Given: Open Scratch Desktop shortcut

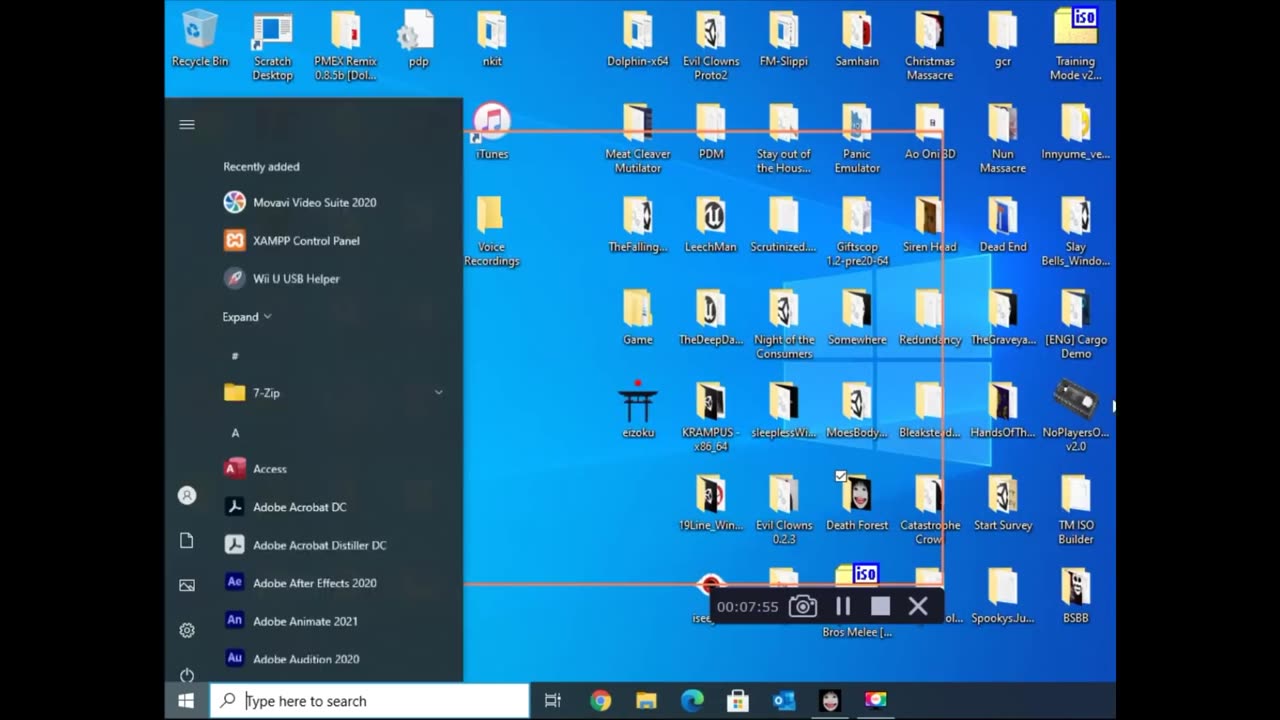Looking at the screenshot, I should 272,46.
